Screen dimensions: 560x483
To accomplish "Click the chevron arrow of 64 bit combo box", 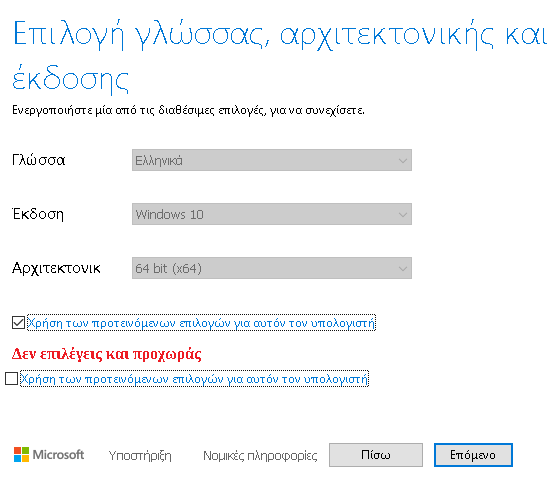I will [403, 269].
